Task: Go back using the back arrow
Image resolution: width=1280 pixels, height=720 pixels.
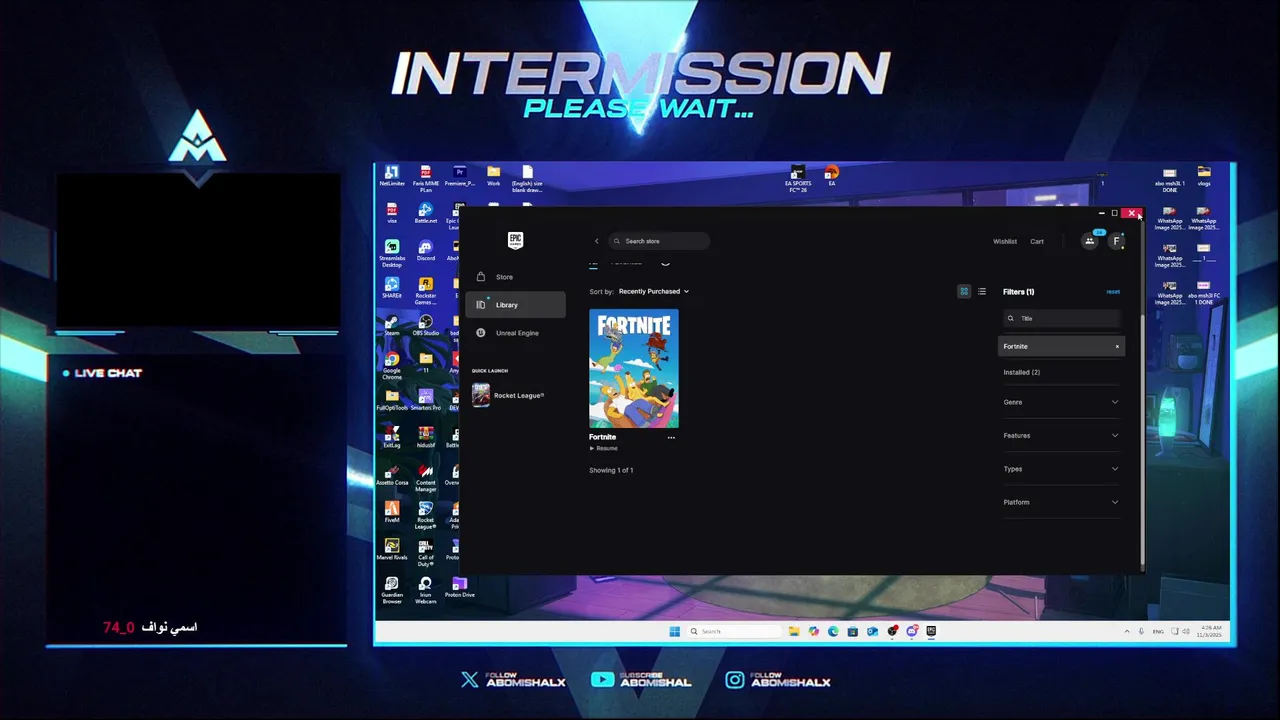Action: click(597, 241)
